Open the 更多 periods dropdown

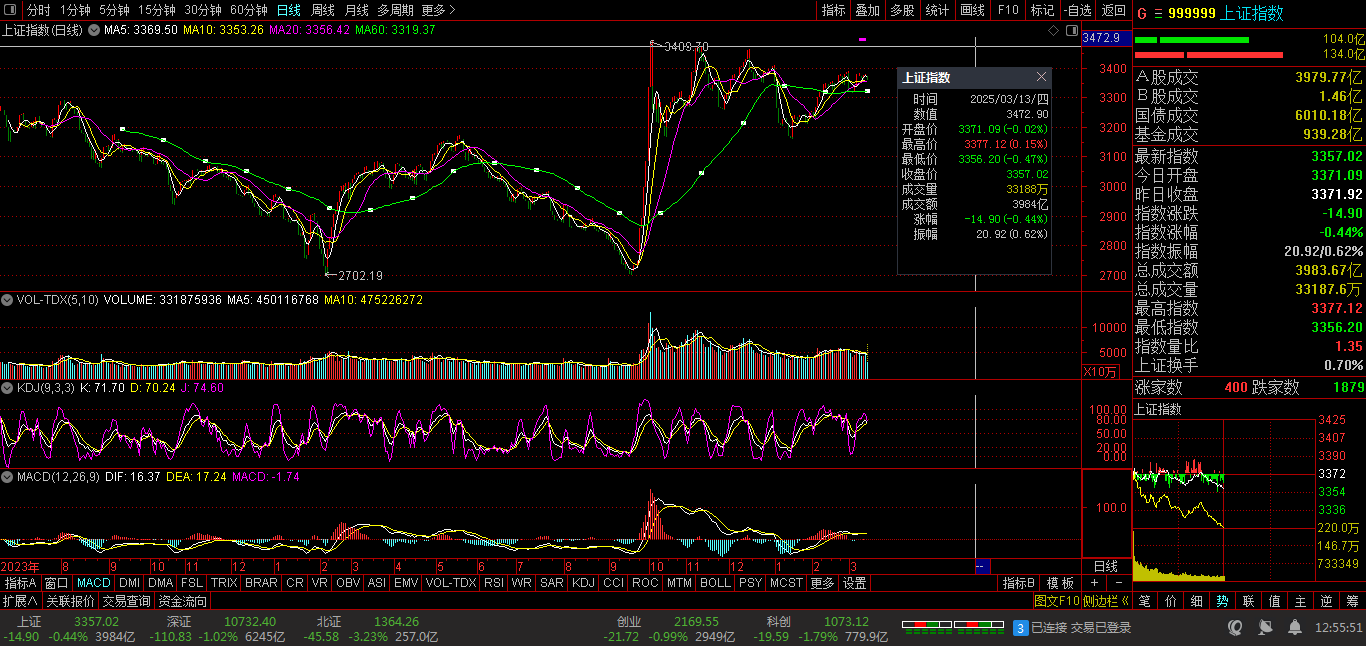(438, 10)
